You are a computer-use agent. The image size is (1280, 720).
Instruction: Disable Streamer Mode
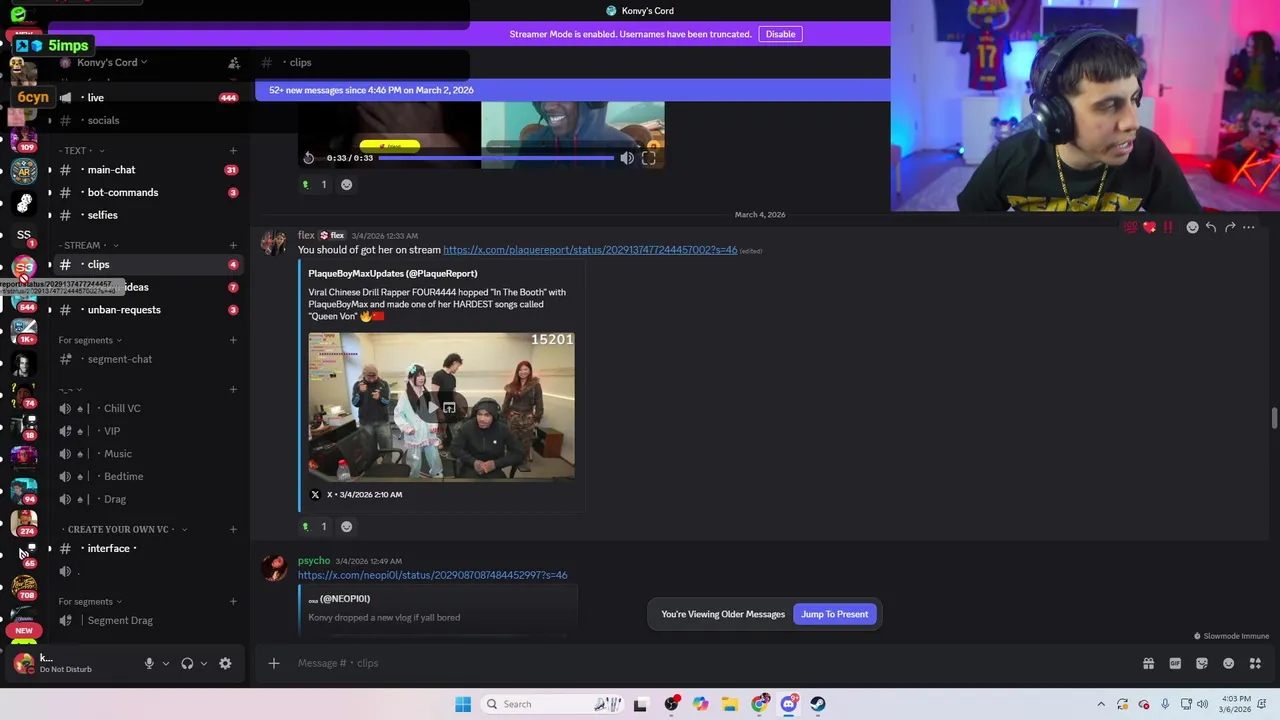click(780, 34)
